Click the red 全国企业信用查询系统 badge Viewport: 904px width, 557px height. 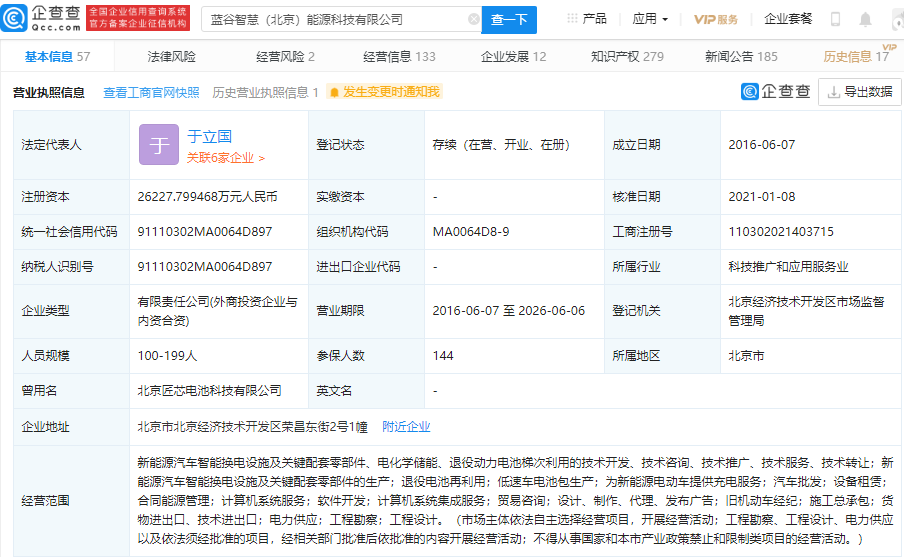pyautogui.click(x=138, y=18)
